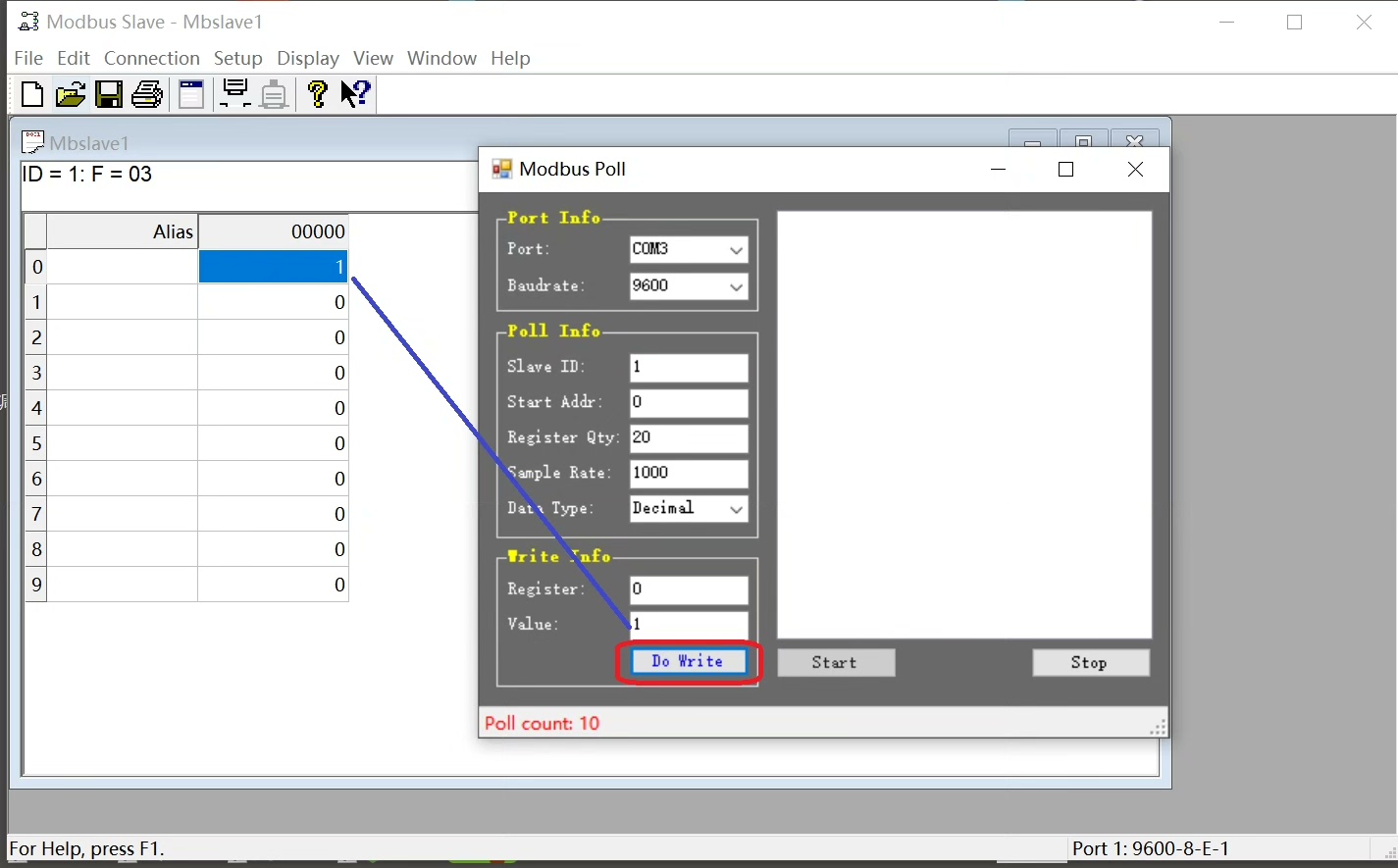Select value cell in register row 1

(x=273, y=302)
